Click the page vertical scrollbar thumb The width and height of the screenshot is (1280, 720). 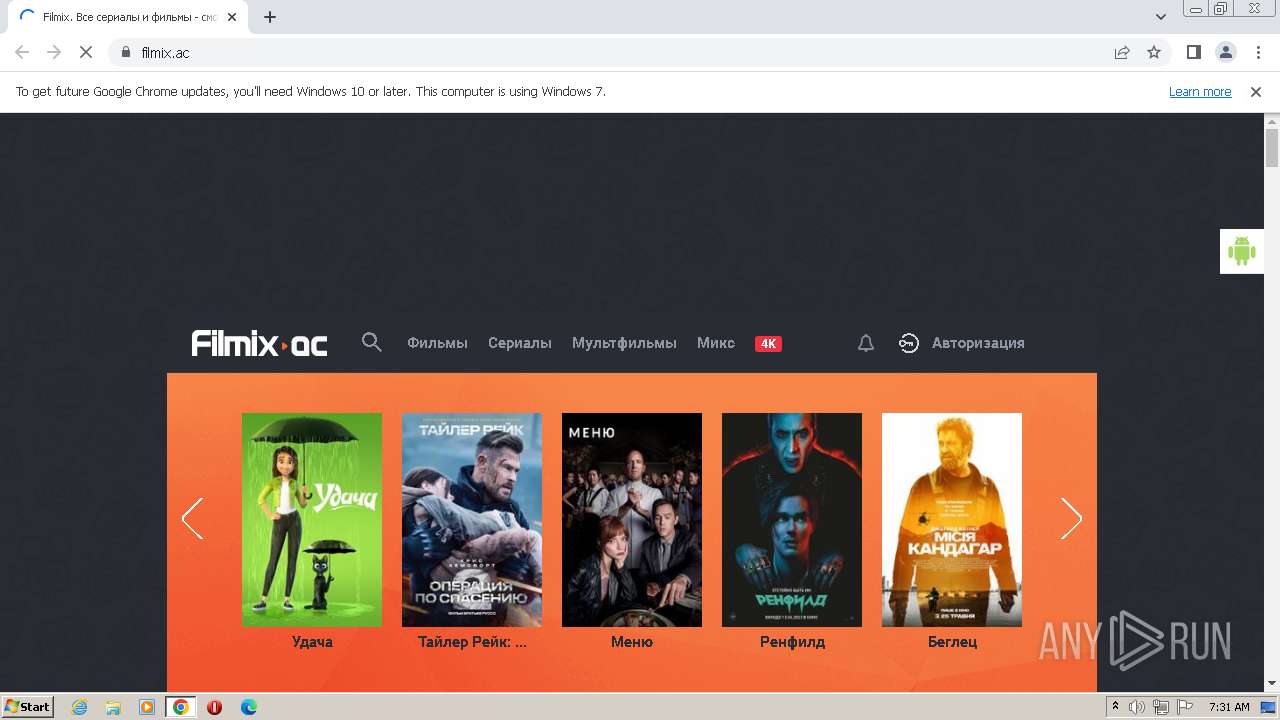1272,148
